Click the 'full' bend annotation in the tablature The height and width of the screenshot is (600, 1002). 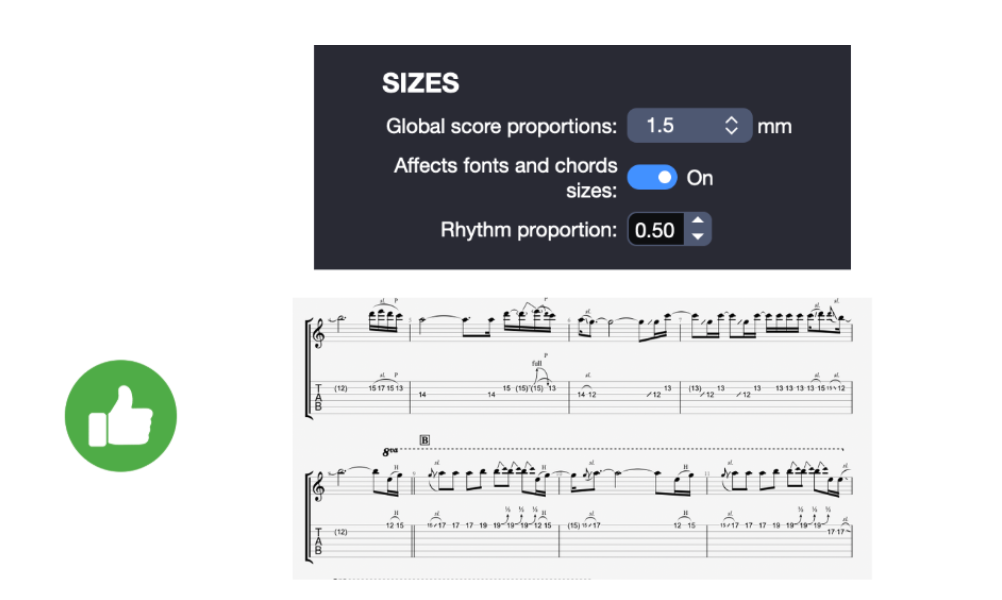click(x=536, y=363)
